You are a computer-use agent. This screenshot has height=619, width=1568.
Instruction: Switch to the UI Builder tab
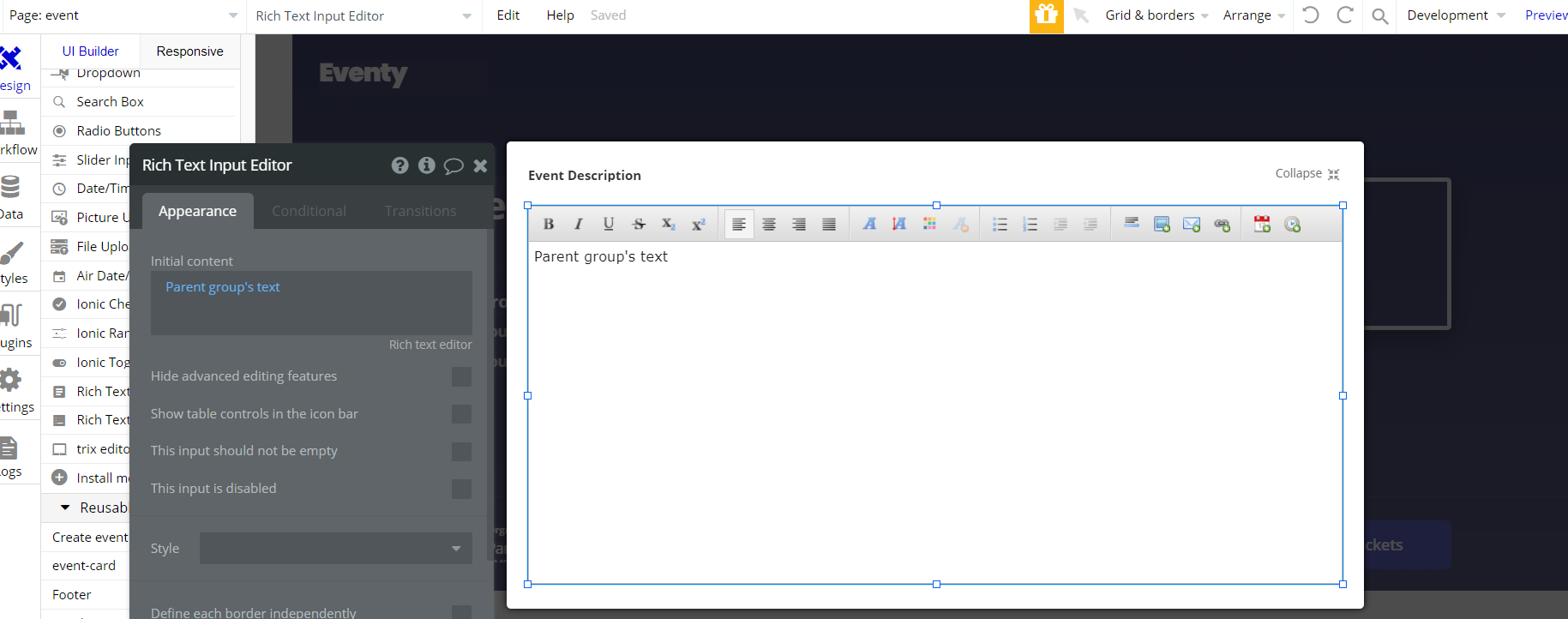click(90, 51)
